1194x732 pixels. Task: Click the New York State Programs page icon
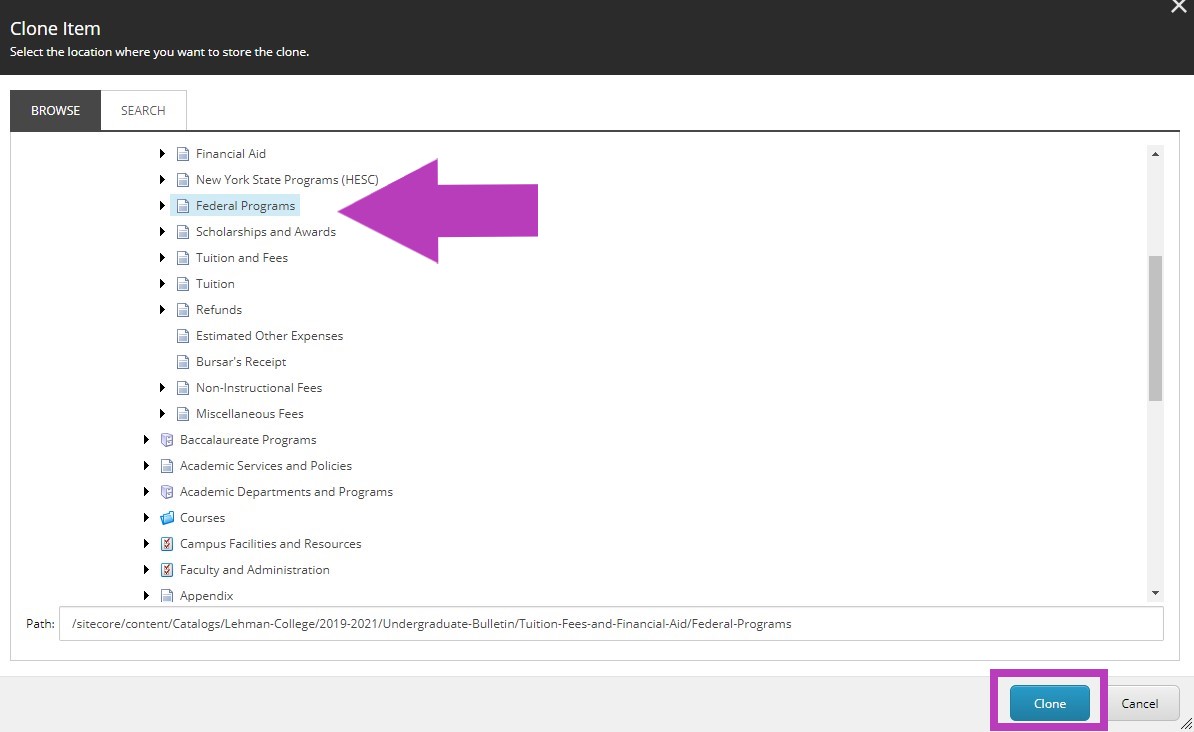[x=183, y=180]
